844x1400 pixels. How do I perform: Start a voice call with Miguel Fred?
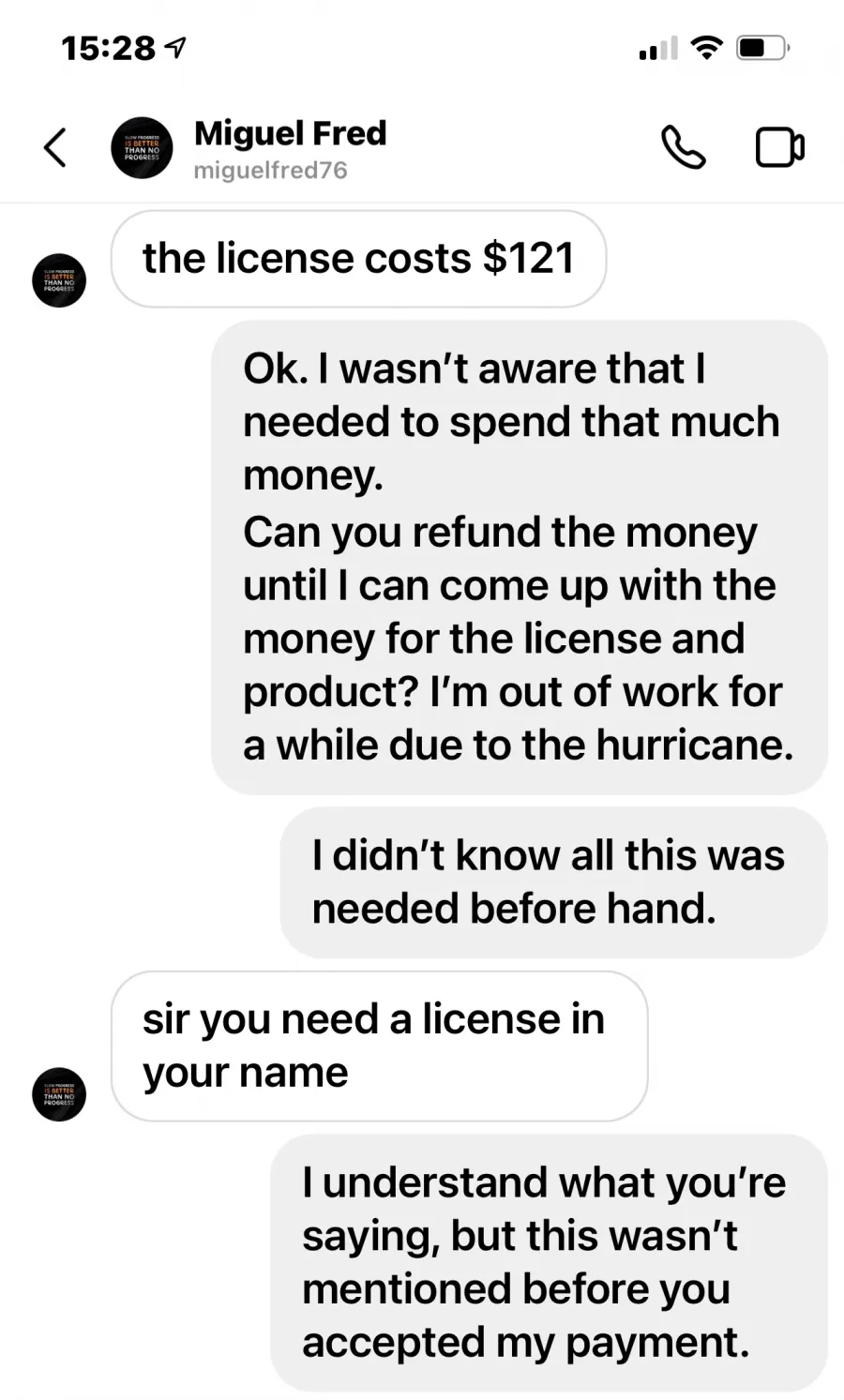click(684, 147)
